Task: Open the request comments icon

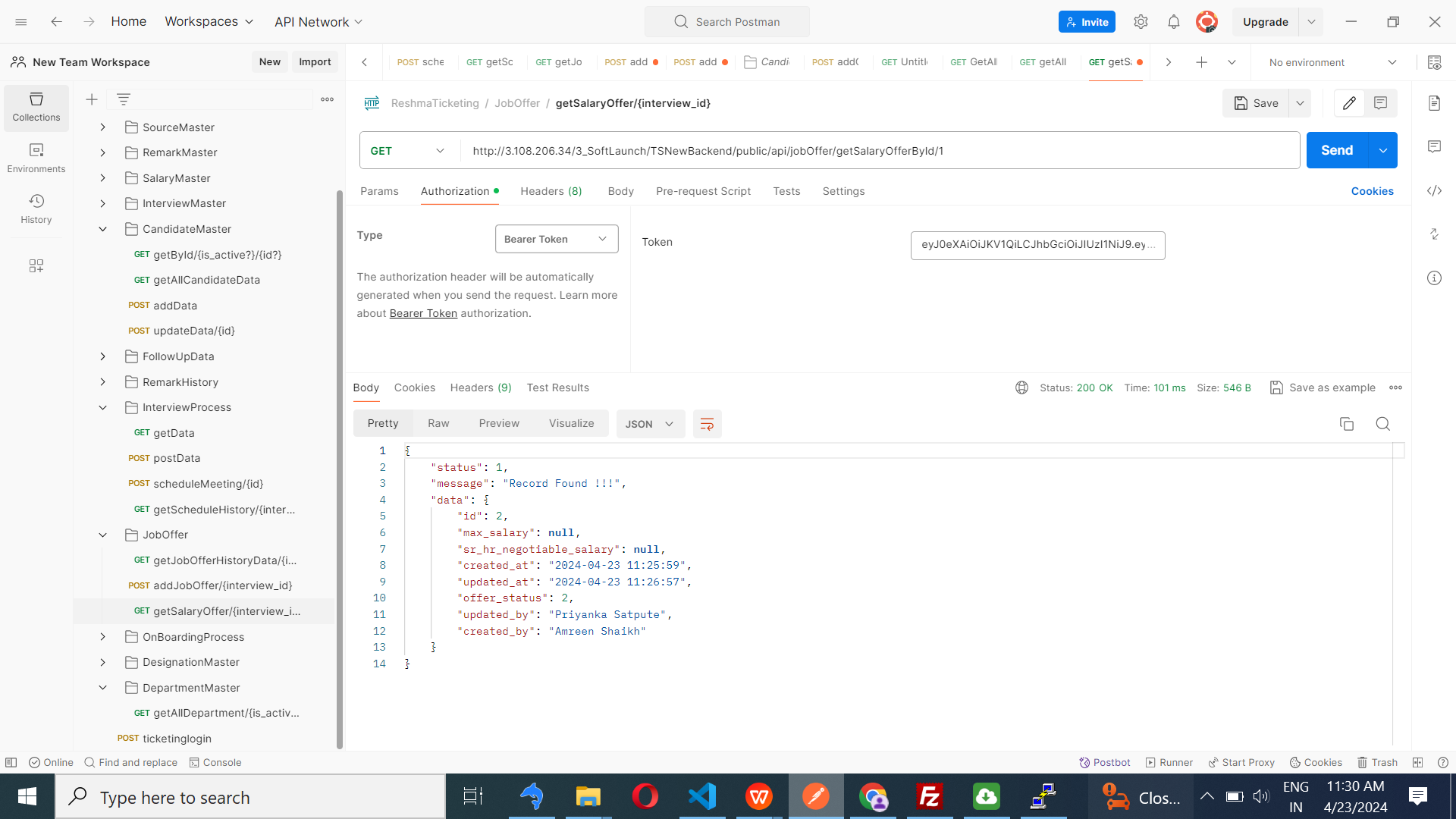Action: pyautogui.click(x=1380, y=103)
